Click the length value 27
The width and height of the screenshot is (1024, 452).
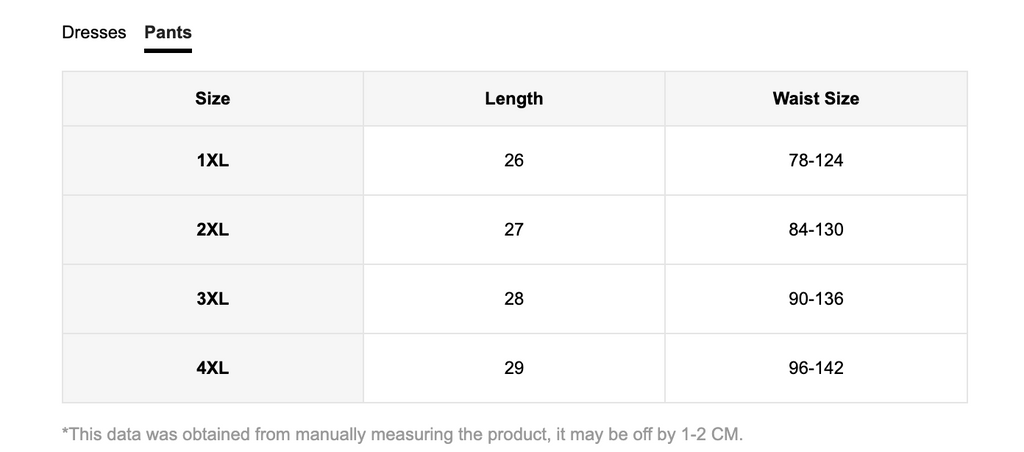(514, 230)
